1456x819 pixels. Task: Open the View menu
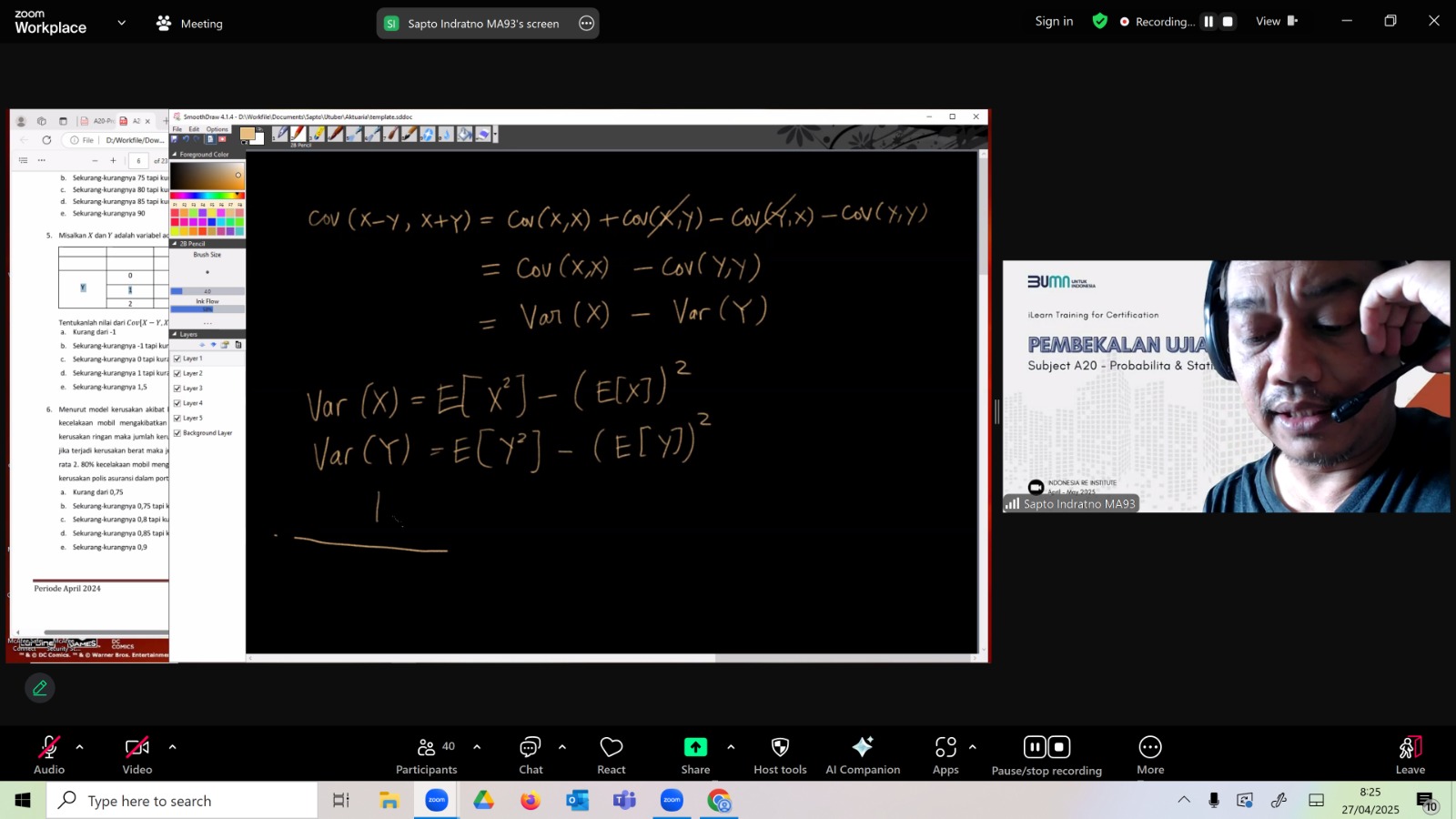tap(1276, 21)
